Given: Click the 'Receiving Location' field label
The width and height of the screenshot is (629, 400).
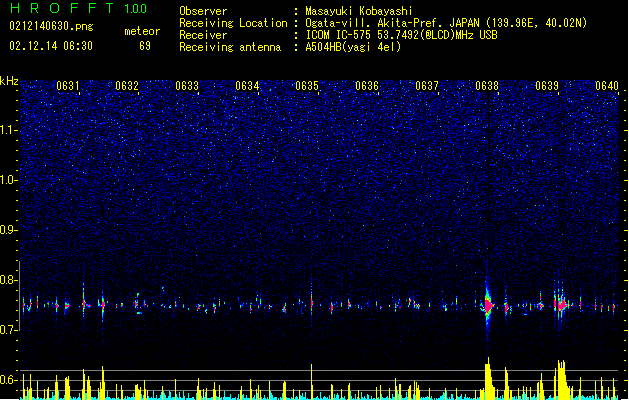Looking at the screenshot, I should (x=233, y=23).
